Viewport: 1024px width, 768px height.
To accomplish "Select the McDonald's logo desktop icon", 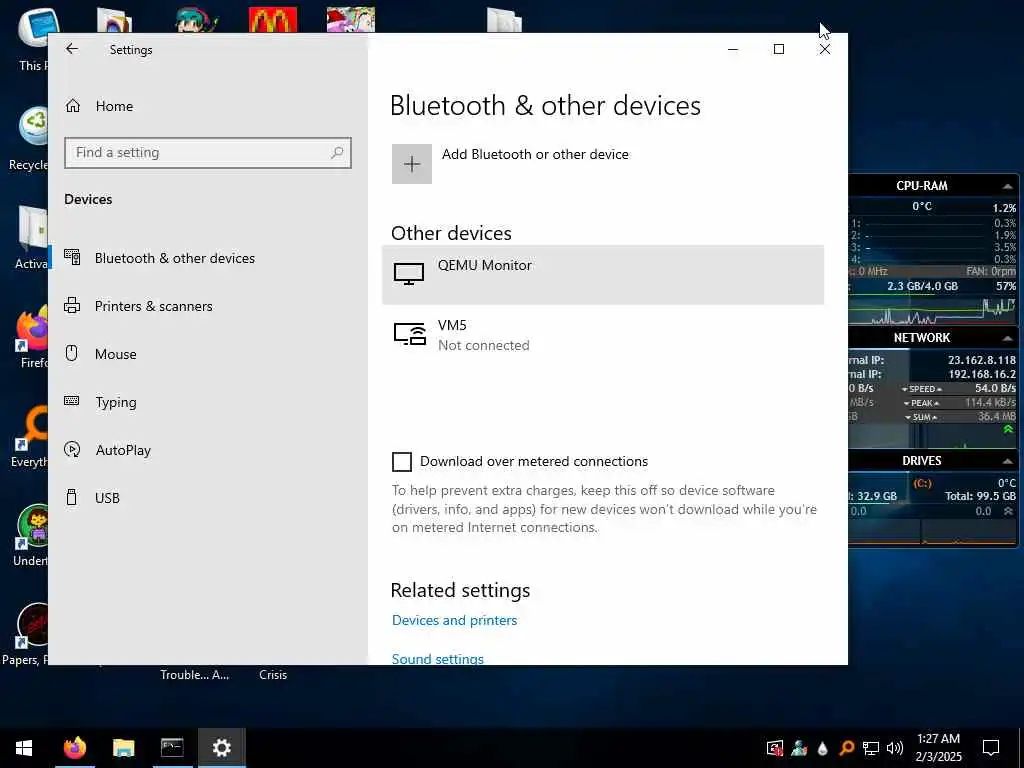I will [x=273, y=20].
